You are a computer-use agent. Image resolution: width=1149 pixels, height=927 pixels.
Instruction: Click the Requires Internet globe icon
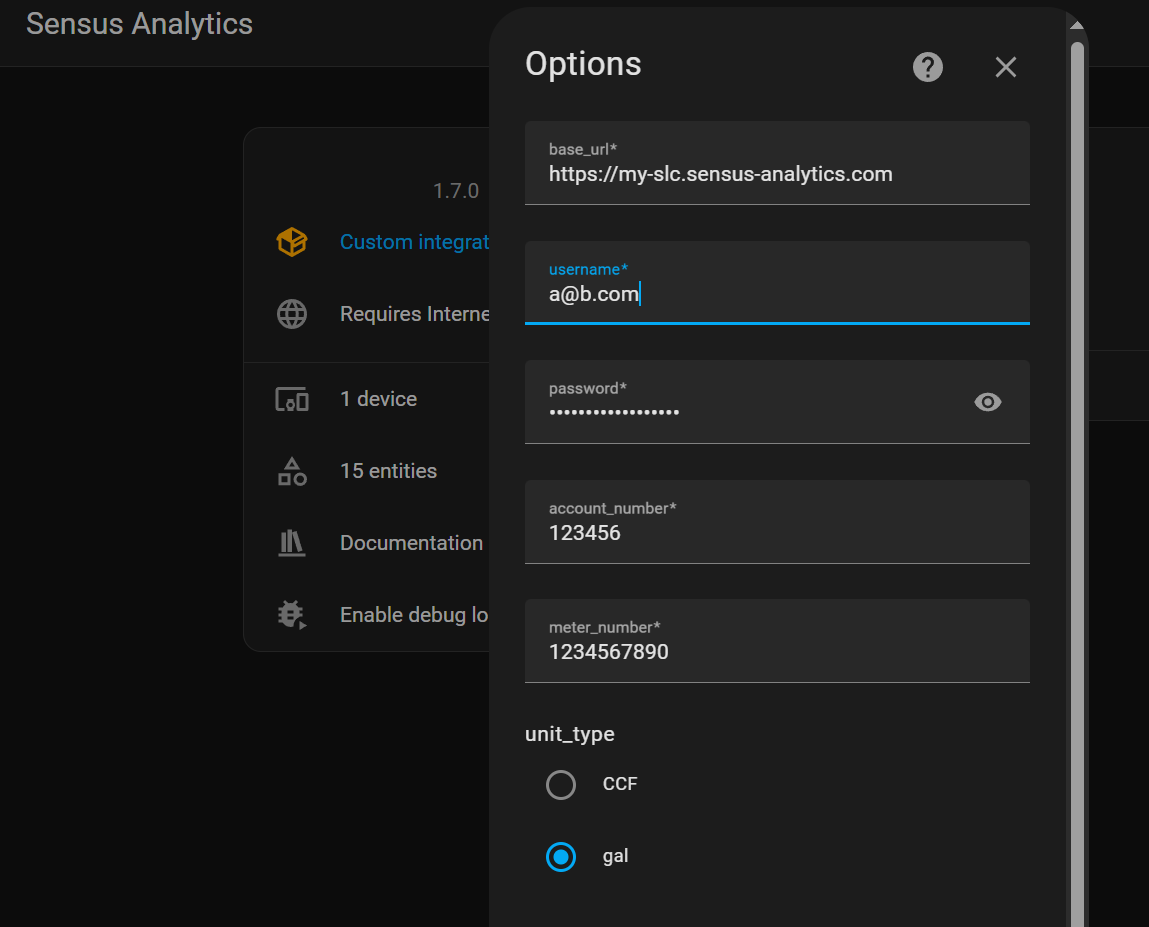point(291,313)
